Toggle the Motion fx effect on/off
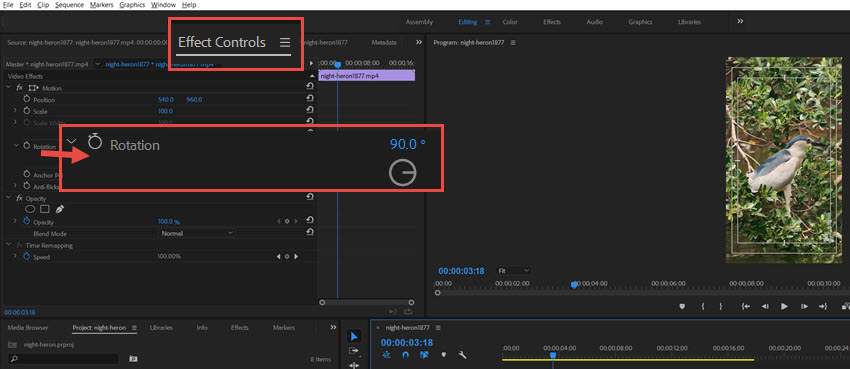850x369 pixels. [x=20, y=88]
